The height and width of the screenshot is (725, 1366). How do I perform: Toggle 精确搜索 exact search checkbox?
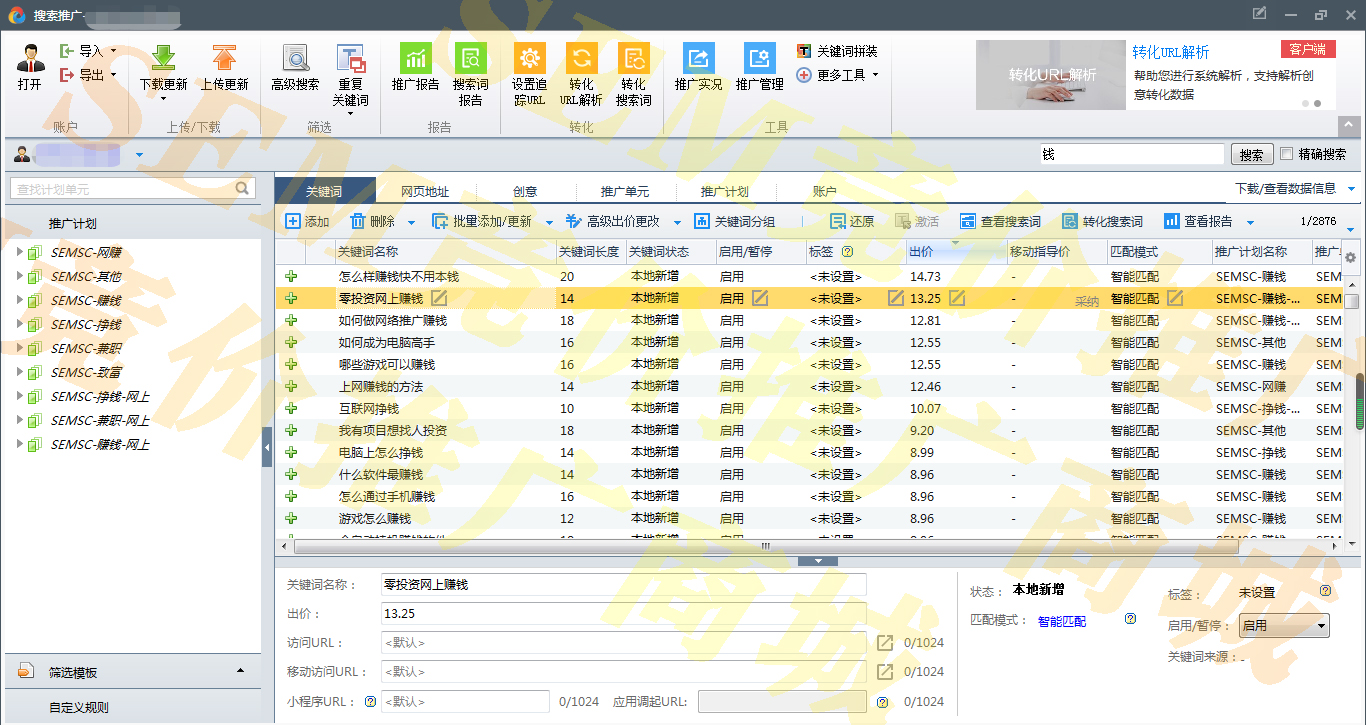tap(1287, 154)
